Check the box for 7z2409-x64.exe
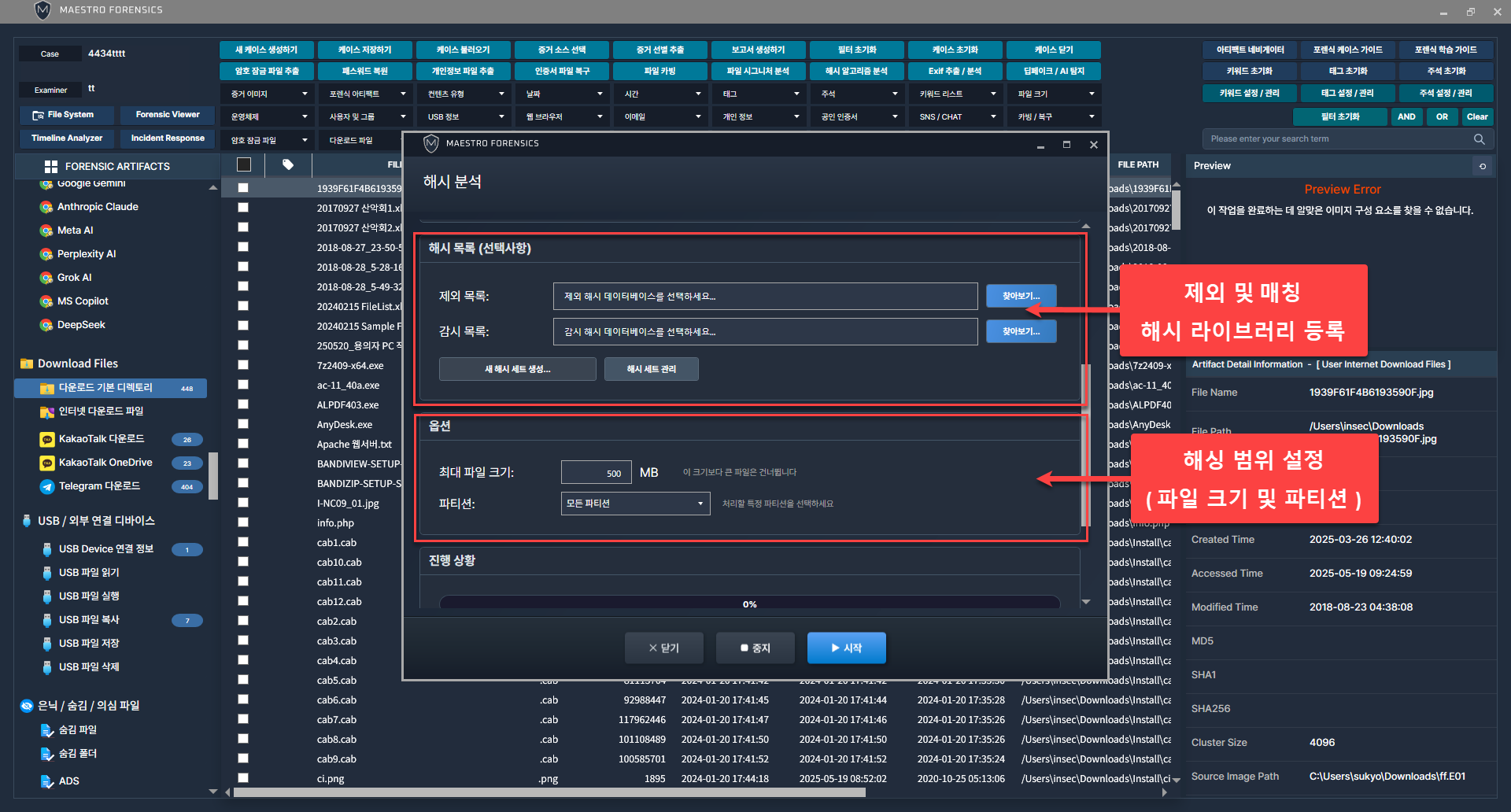The image size is (1511, 812). pos(243,365)
